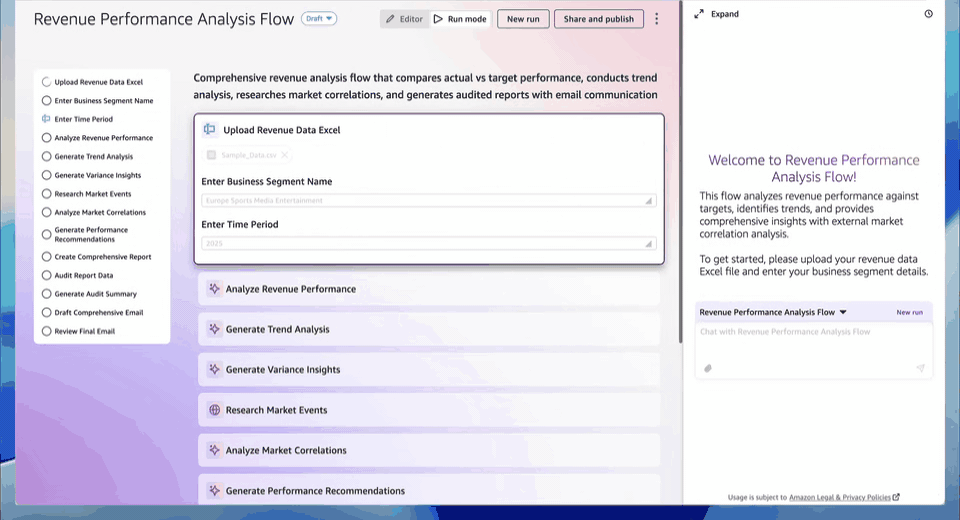
Task: Select Review Final Email in sidebar
Action: point(84,331)
